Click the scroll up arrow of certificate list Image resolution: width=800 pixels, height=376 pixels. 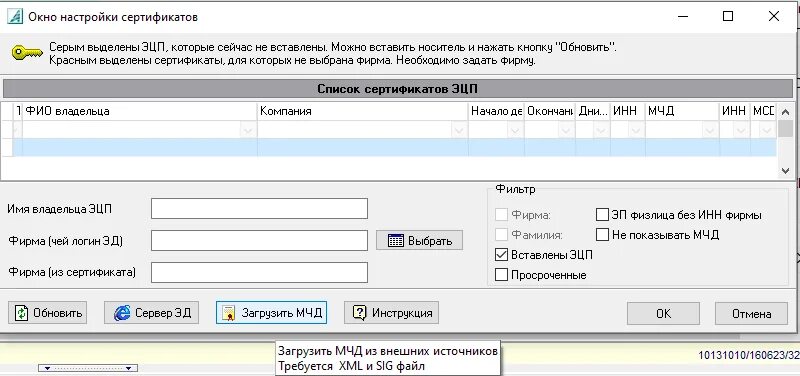tap(786, 111)
